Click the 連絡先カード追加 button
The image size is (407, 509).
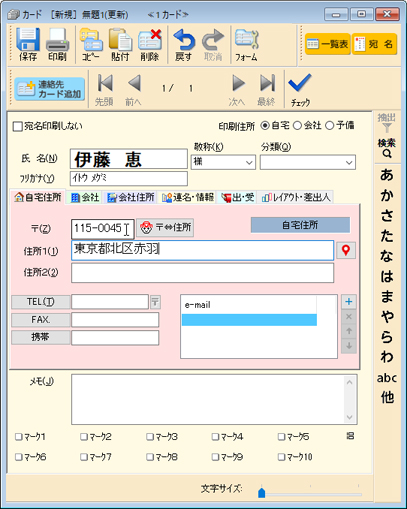[x=49, y=89]
